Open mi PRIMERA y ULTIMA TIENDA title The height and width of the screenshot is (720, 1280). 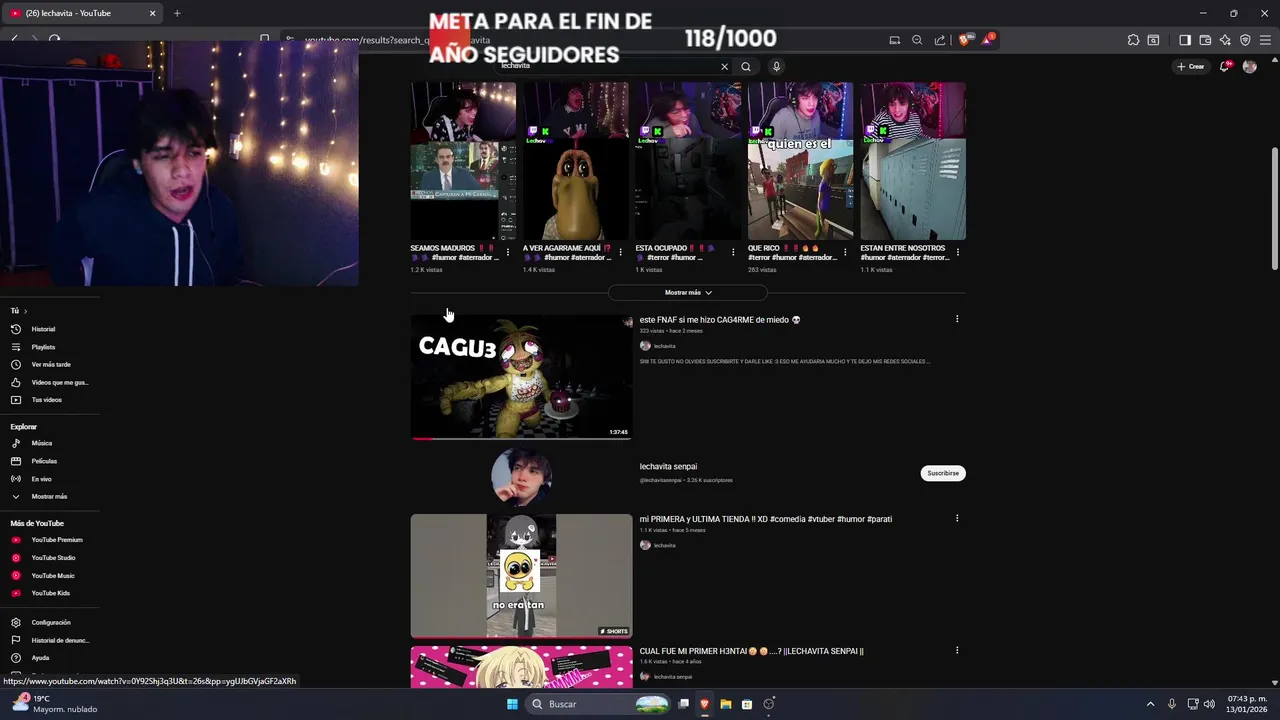click(766, 519)
